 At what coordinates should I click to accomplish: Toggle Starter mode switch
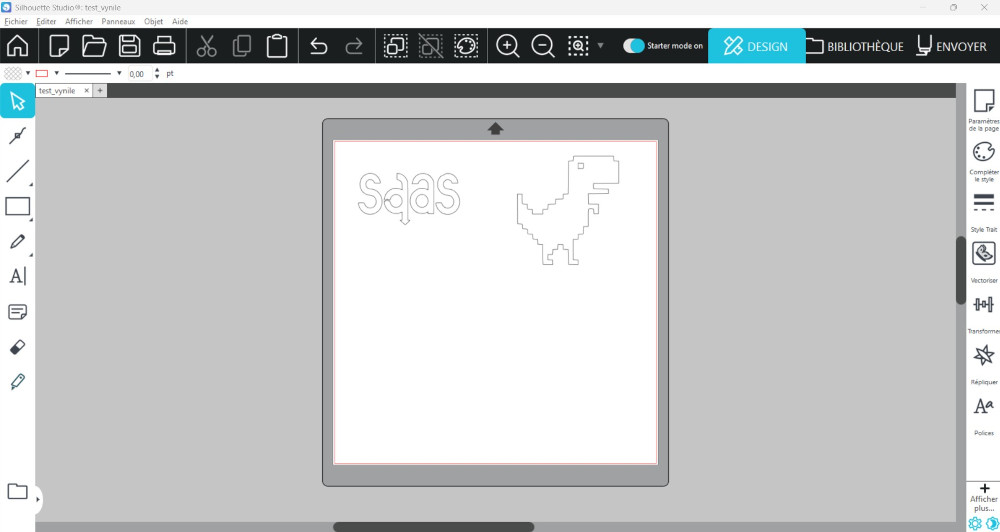click(x=633, y=46)
